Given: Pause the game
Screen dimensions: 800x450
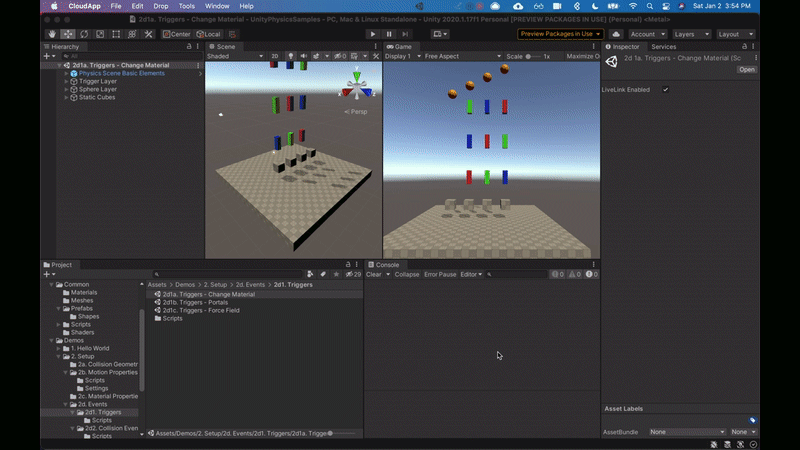Looking at the screenshot, I should 389,34.
